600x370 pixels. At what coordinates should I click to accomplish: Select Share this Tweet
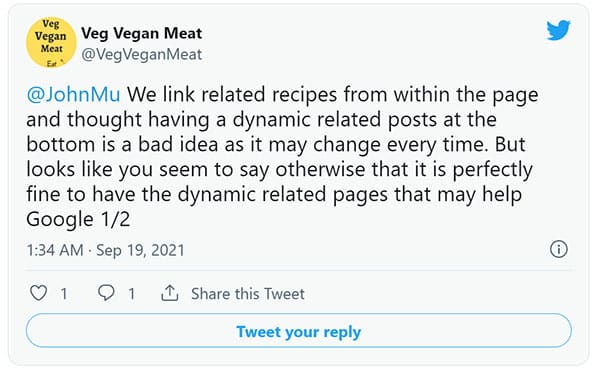pyautogui.click(x=248, y=294)
